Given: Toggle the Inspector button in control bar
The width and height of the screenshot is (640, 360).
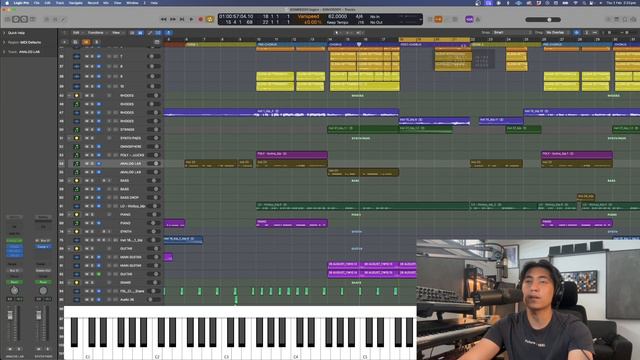Looking at the screenshot, I should pyautogui.click(x=16, y=19).
